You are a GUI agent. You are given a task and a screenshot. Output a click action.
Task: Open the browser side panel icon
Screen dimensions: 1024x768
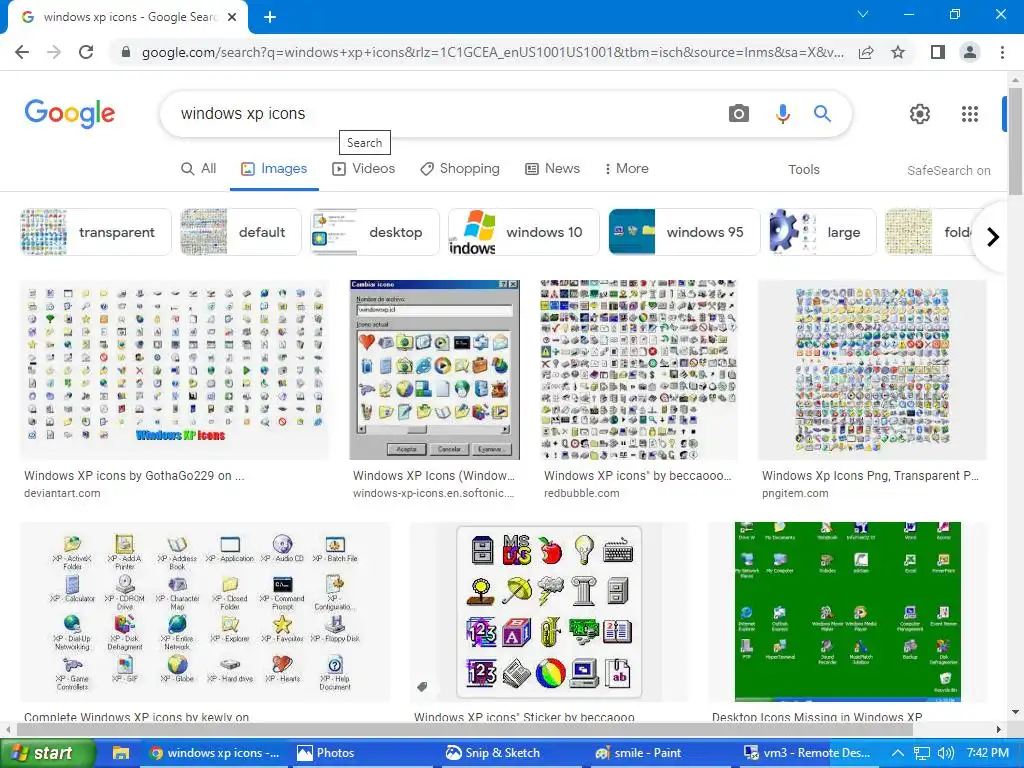point(938,52)
